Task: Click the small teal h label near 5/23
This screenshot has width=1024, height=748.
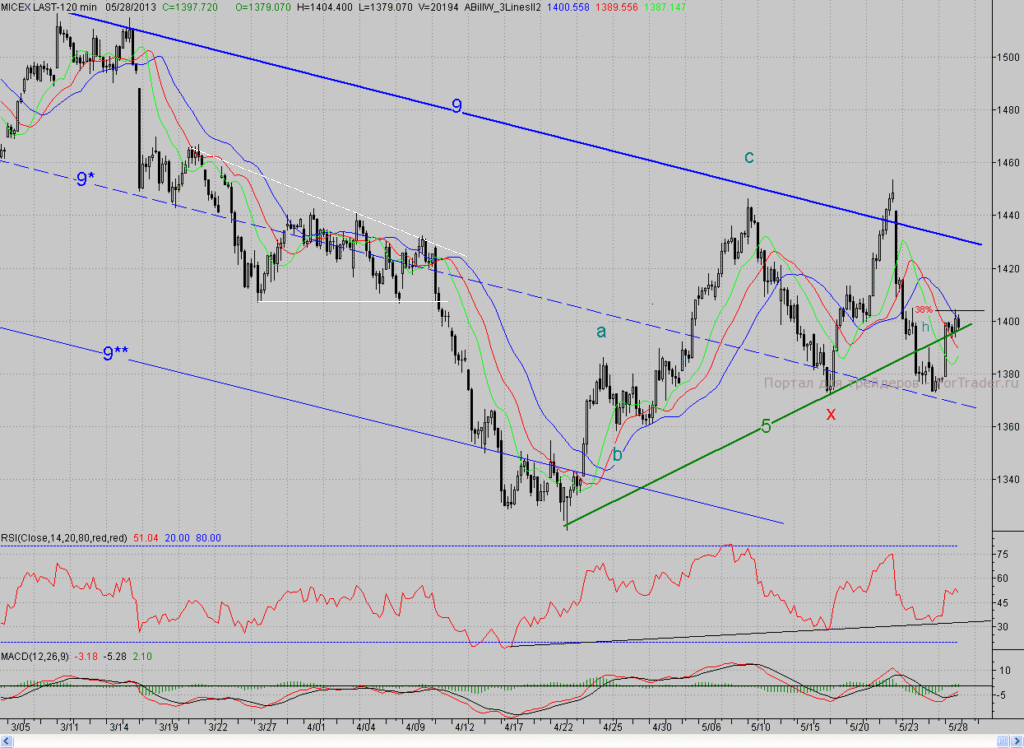Action: click(x=925, y=326)
